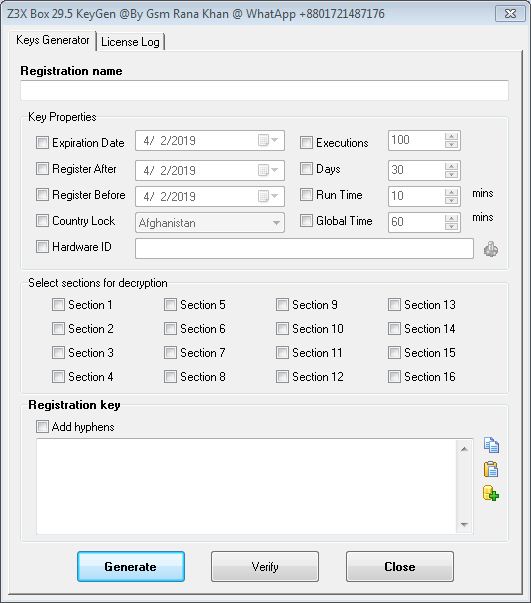Screen dimensions: 531x603
Task: Click the Global Time value field showing 60
Action: pyautogui.click(x=416, y=222)
